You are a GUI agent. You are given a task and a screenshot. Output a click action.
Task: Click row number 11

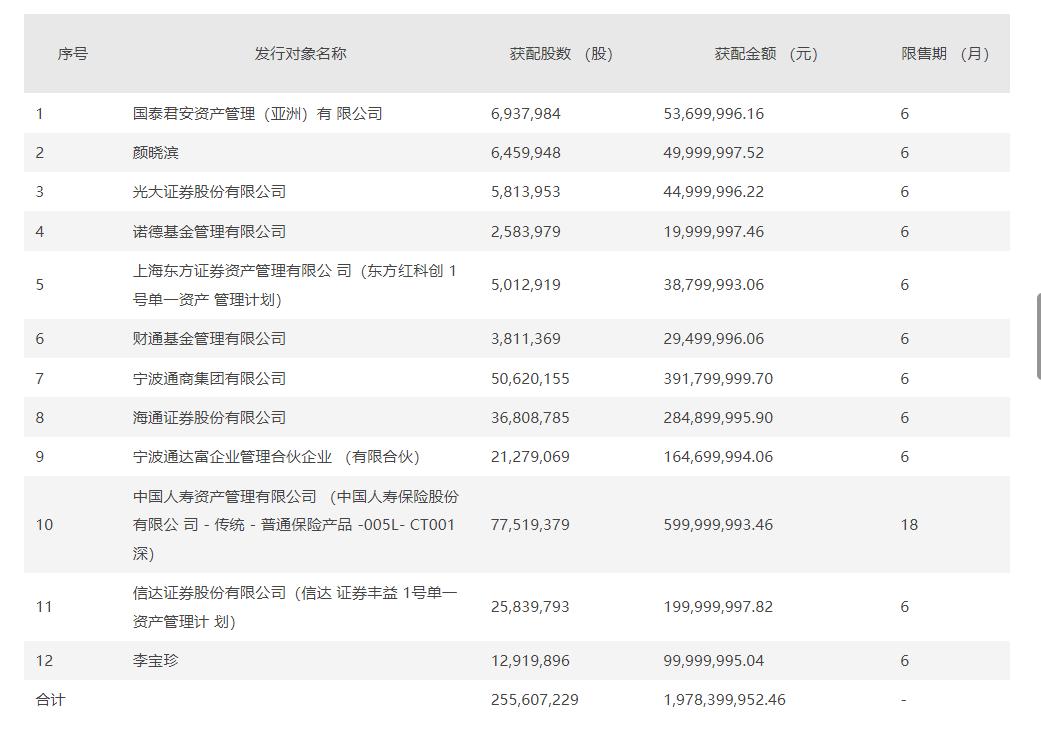[44, 607]
